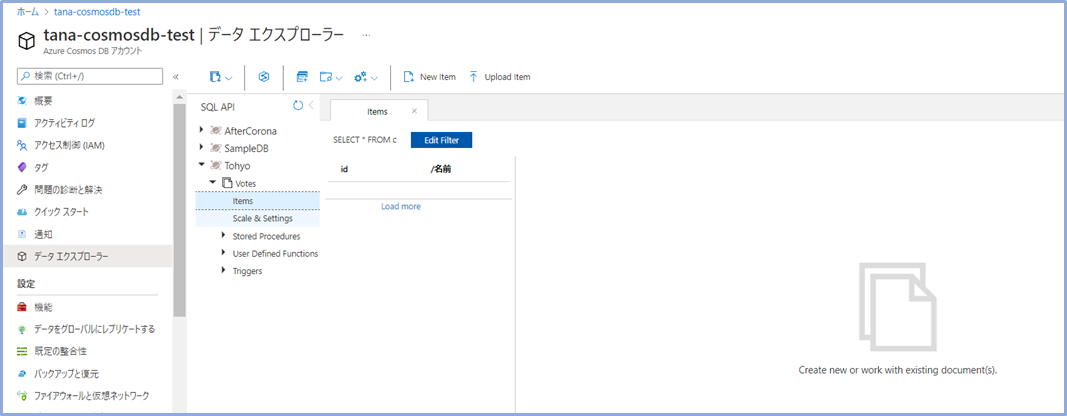
Task: Open Scale & Settings under Votes
Action: pos(257,219)
